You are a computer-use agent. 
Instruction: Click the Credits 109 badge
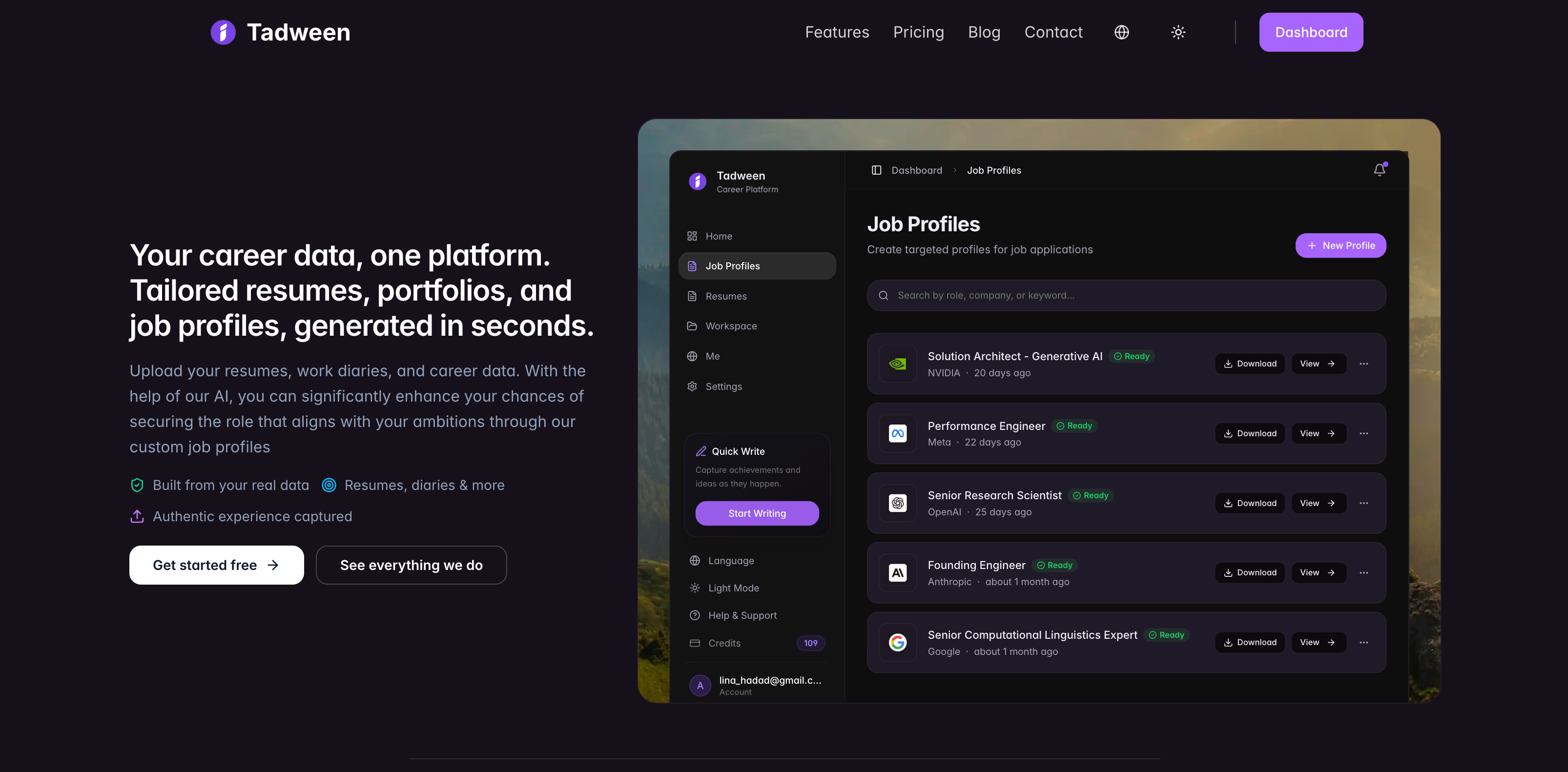coord(811,643)
